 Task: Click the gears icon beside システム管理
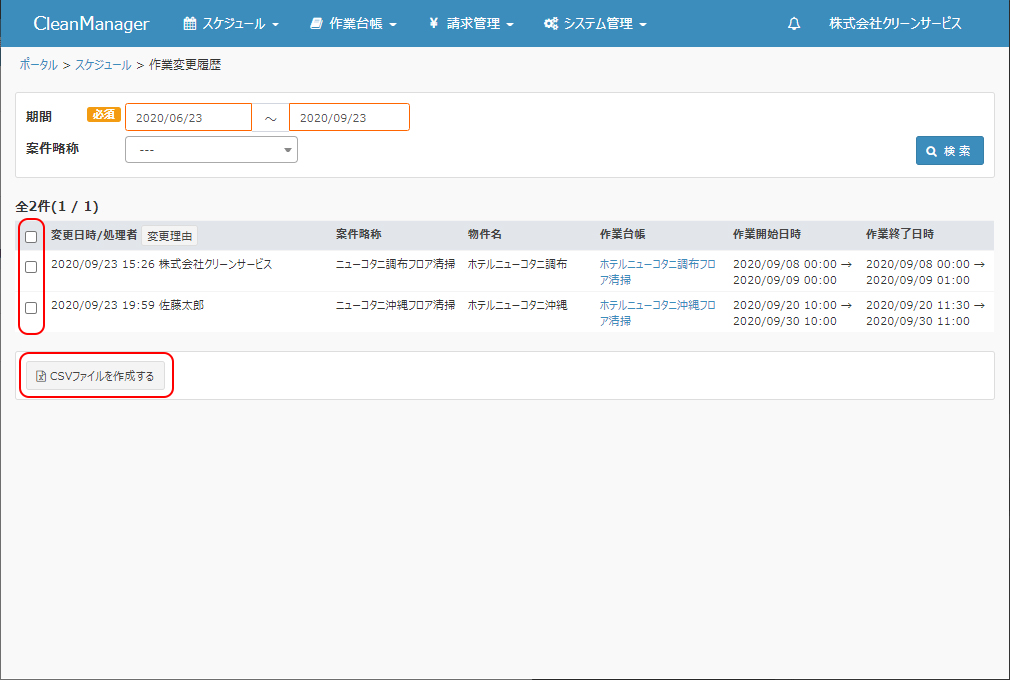pos(551,24)
